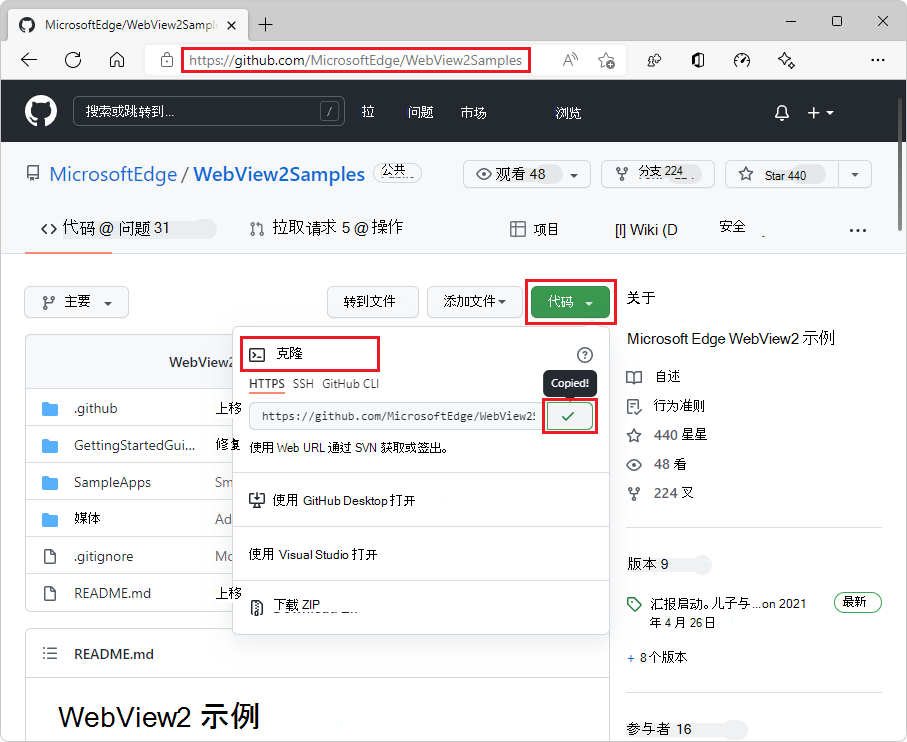The height and width of the screenshot is (742, 907).
Task: Click the 转到文件 button
Action: point(373,302)
